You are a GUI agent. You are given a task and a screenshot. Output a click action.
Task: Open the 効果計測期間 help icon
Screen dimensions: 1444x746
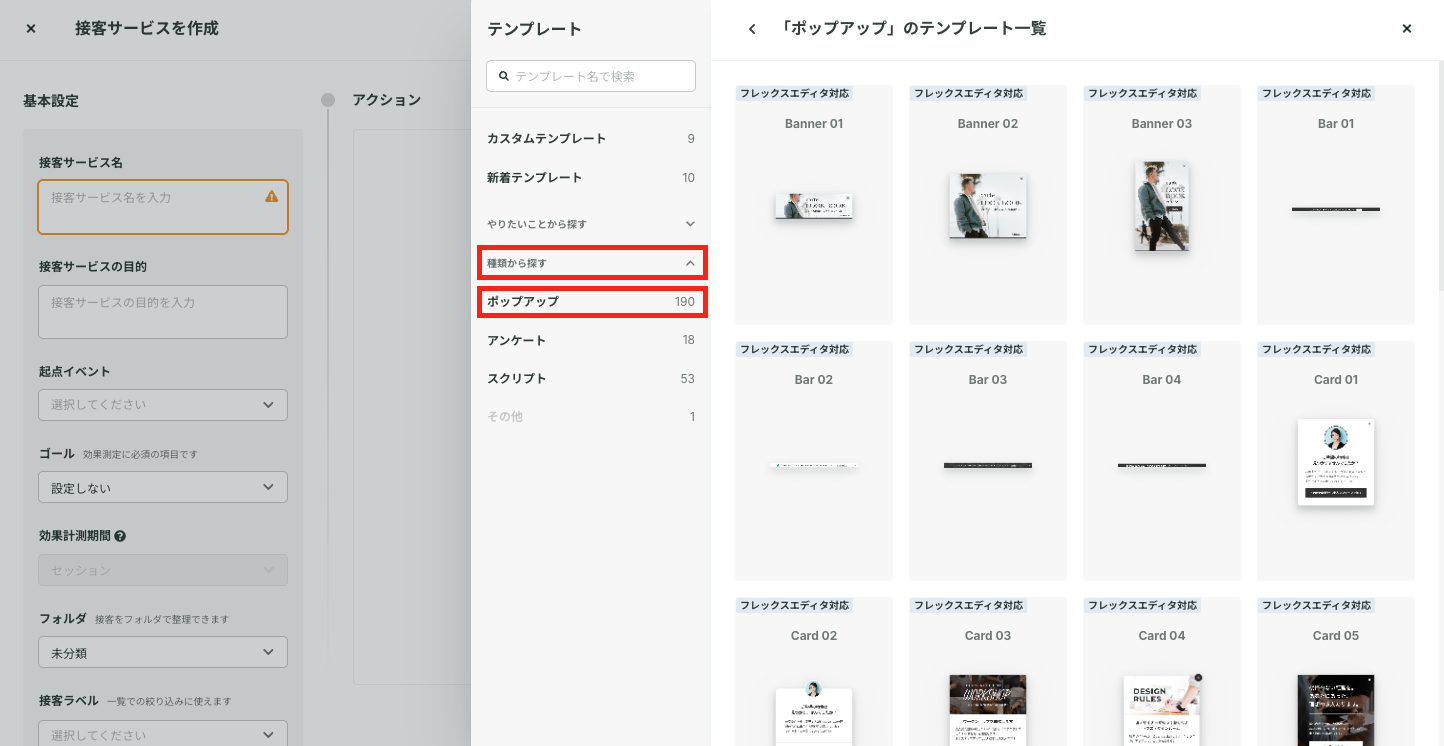[120, 536]
